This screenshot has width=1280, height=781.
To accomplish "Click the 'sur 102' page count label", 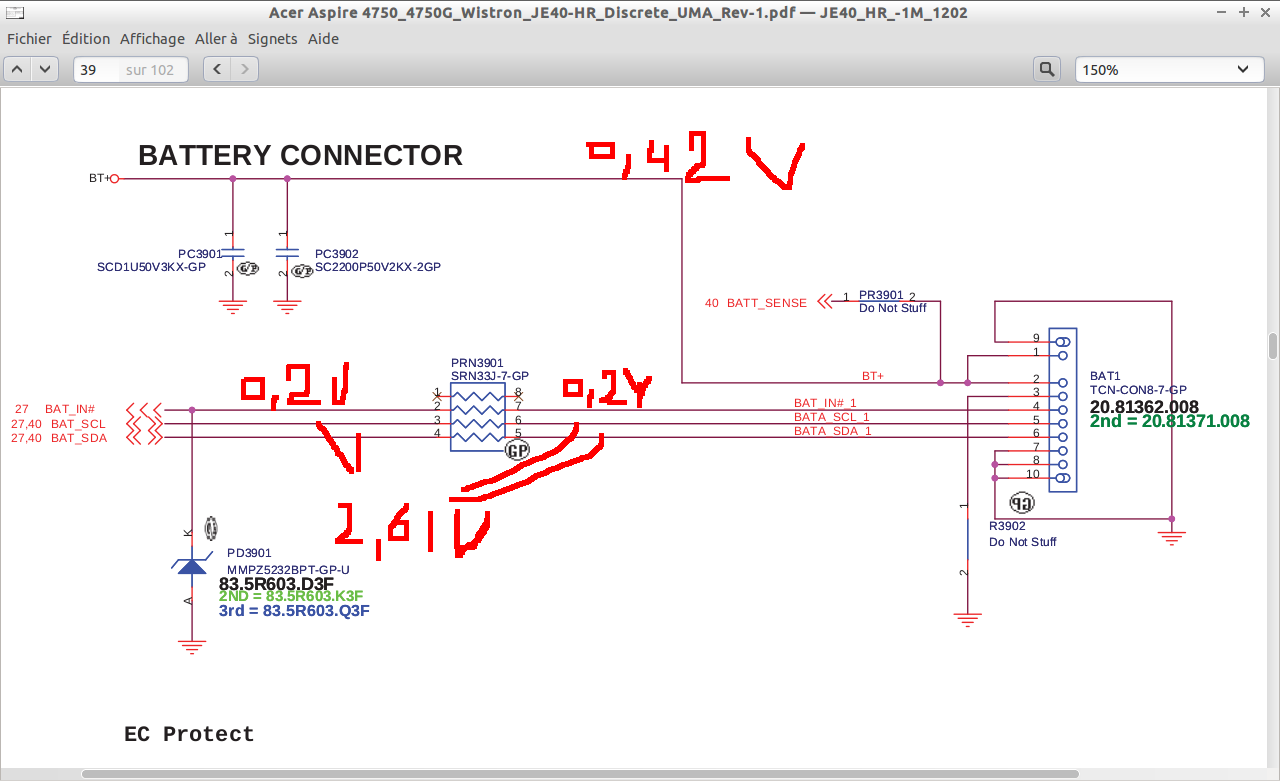I will pos(150,70).
